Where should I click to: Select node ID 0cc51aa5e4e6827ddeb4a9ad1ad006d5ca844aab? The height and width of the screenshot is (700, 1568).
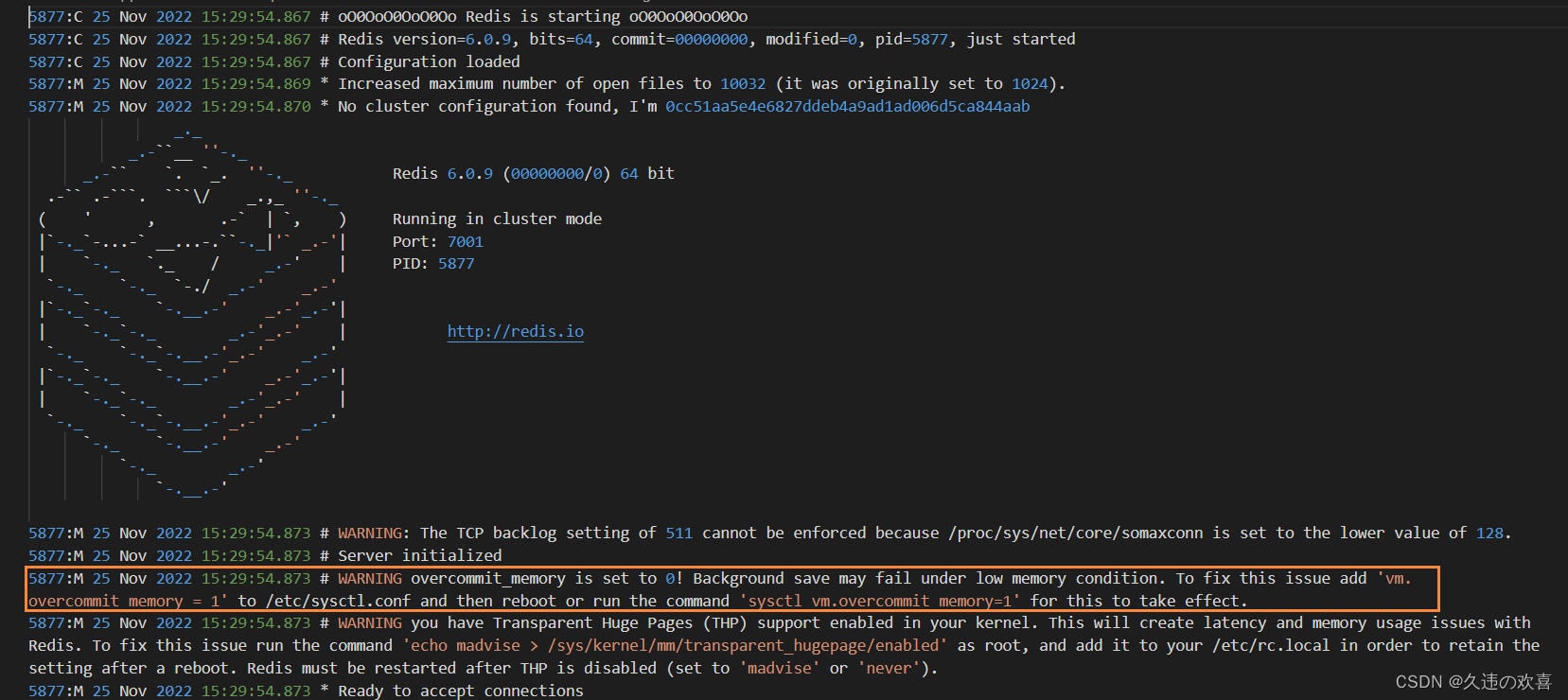[x=848, y=106]
